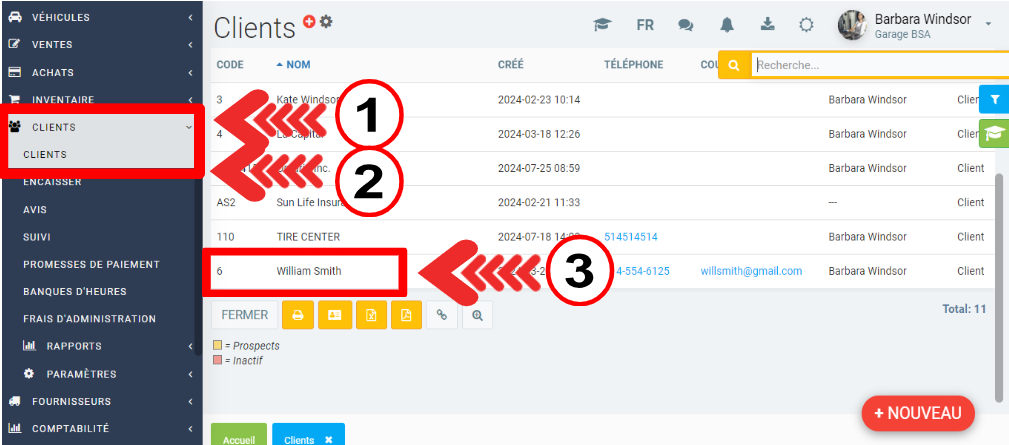Open notifications bell in header
This screenshot has width=1009, height=445.
[728, 25]
